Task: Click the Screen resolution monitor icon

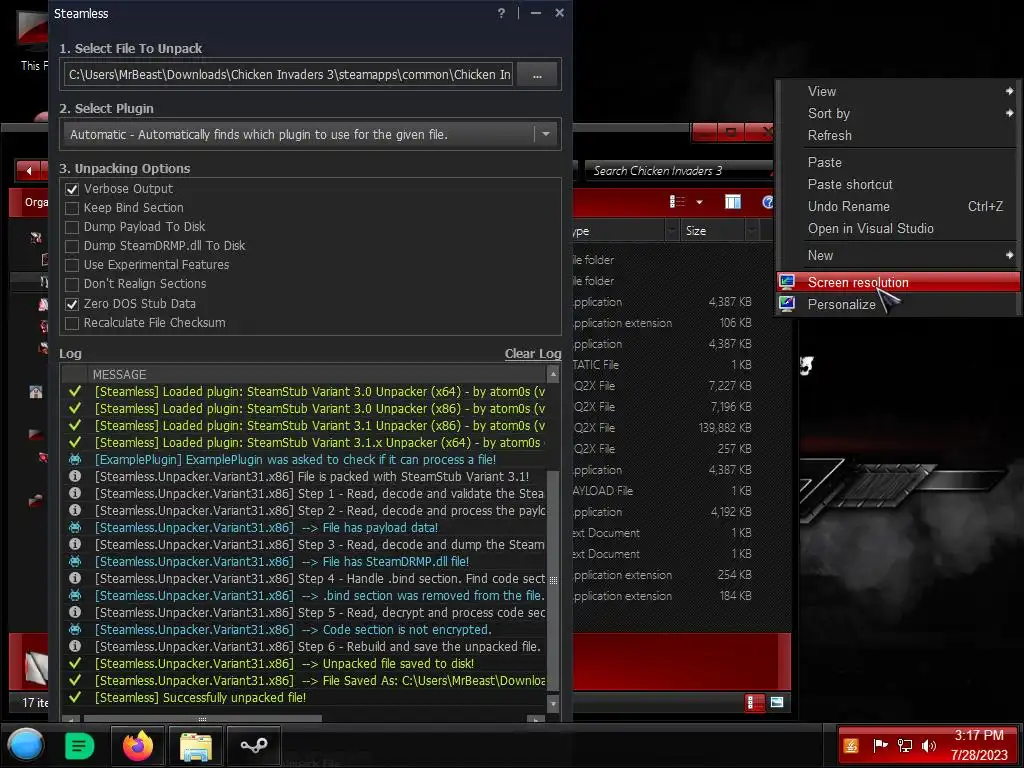Action: [x=787, y=282]
